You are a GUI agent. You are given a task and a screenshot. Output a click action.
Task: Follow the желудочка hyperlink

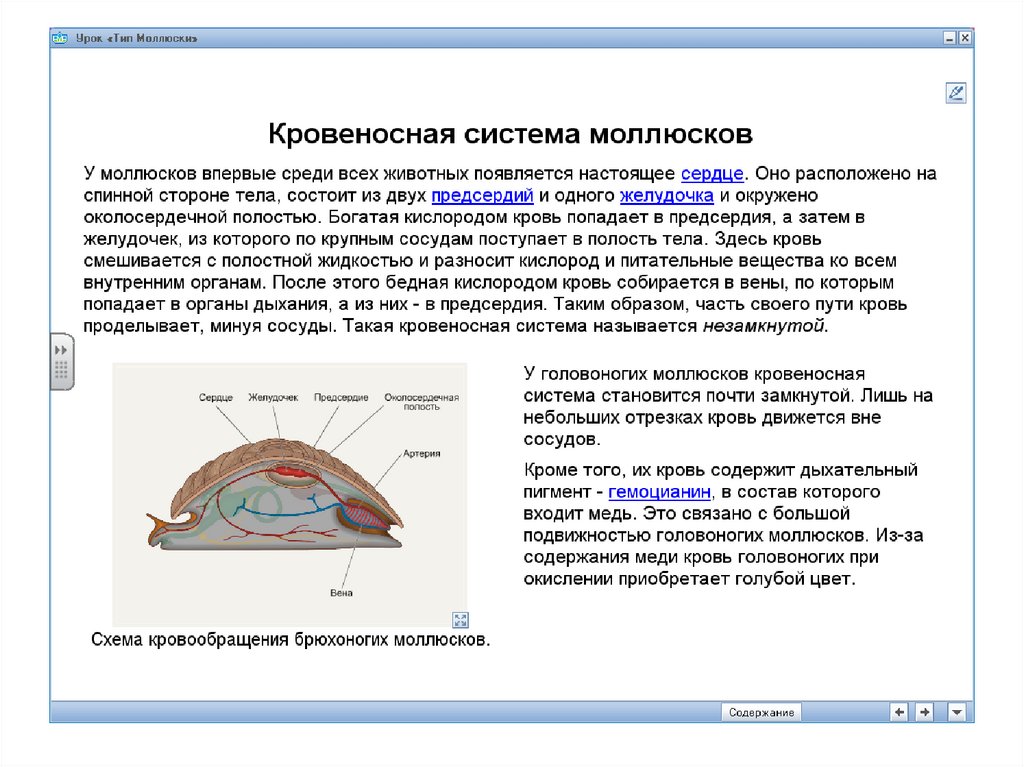pyautogui.click(x=666, y=195)
